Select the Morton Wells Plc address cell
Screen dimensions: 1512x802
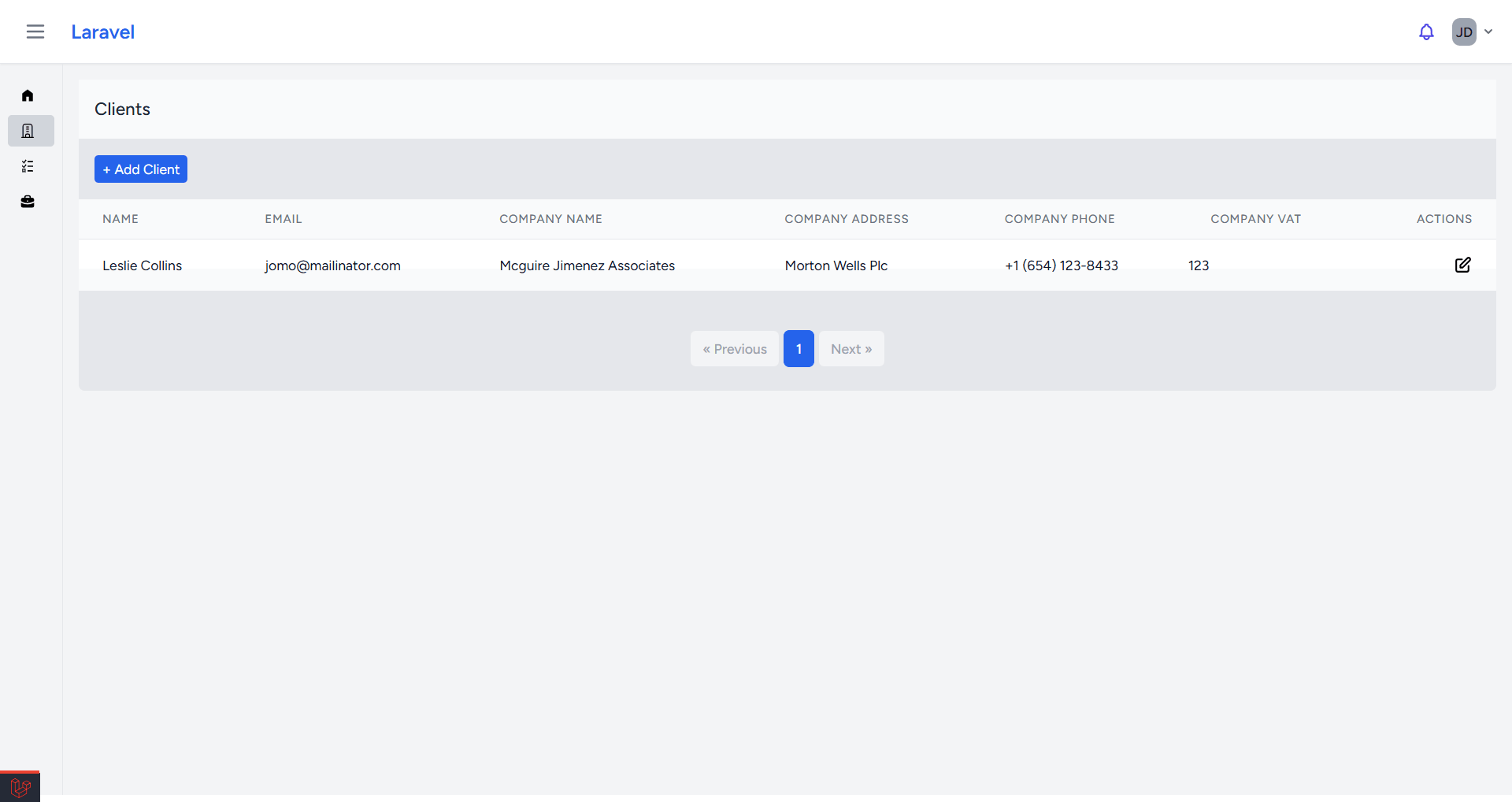coord(836,265)
